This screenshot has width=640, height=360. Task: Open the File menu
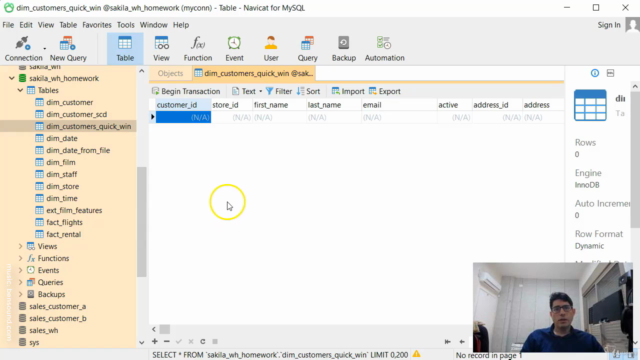[x=8, y=25]
